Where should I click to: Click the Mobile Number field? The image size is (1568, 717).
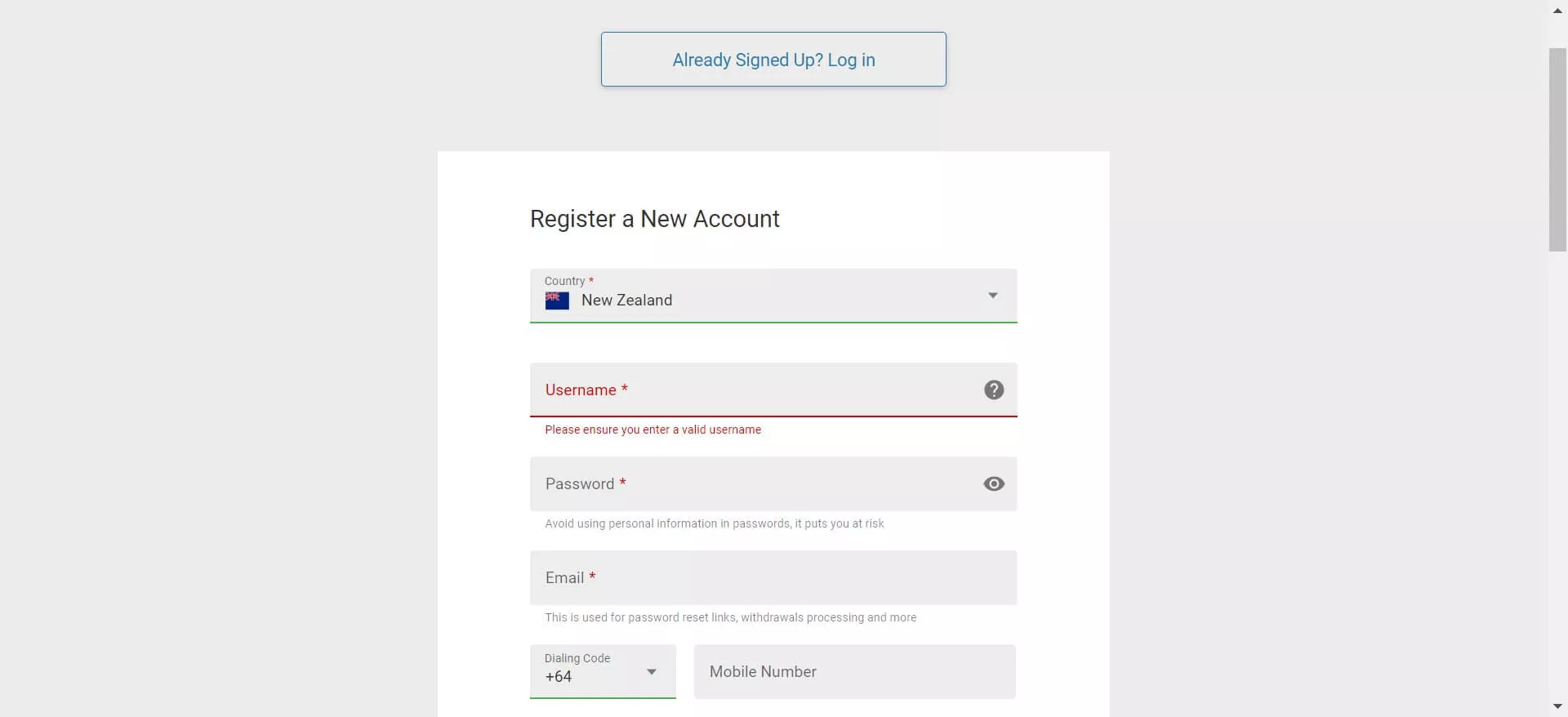click(x=854, y=672)
